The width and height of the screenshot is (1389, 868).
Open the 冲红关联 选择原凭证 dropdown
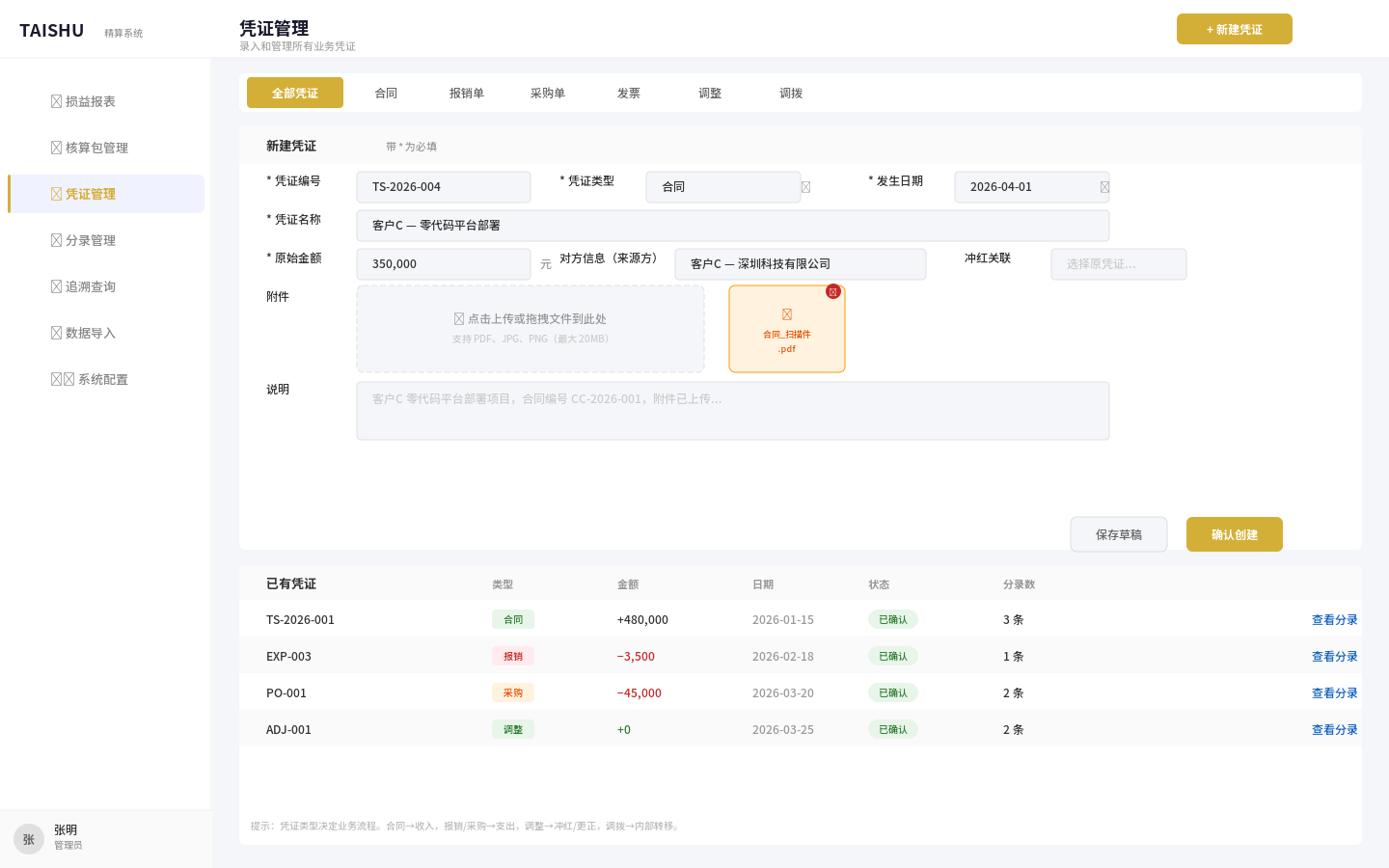coord(1119,264)
